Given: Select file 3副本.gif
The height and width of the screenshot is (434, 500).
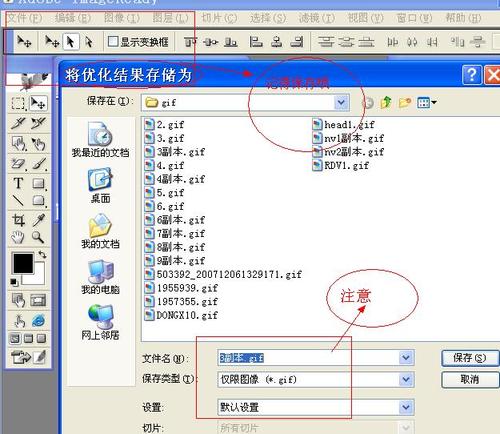Looking at the screenshot, I should 175,152.
